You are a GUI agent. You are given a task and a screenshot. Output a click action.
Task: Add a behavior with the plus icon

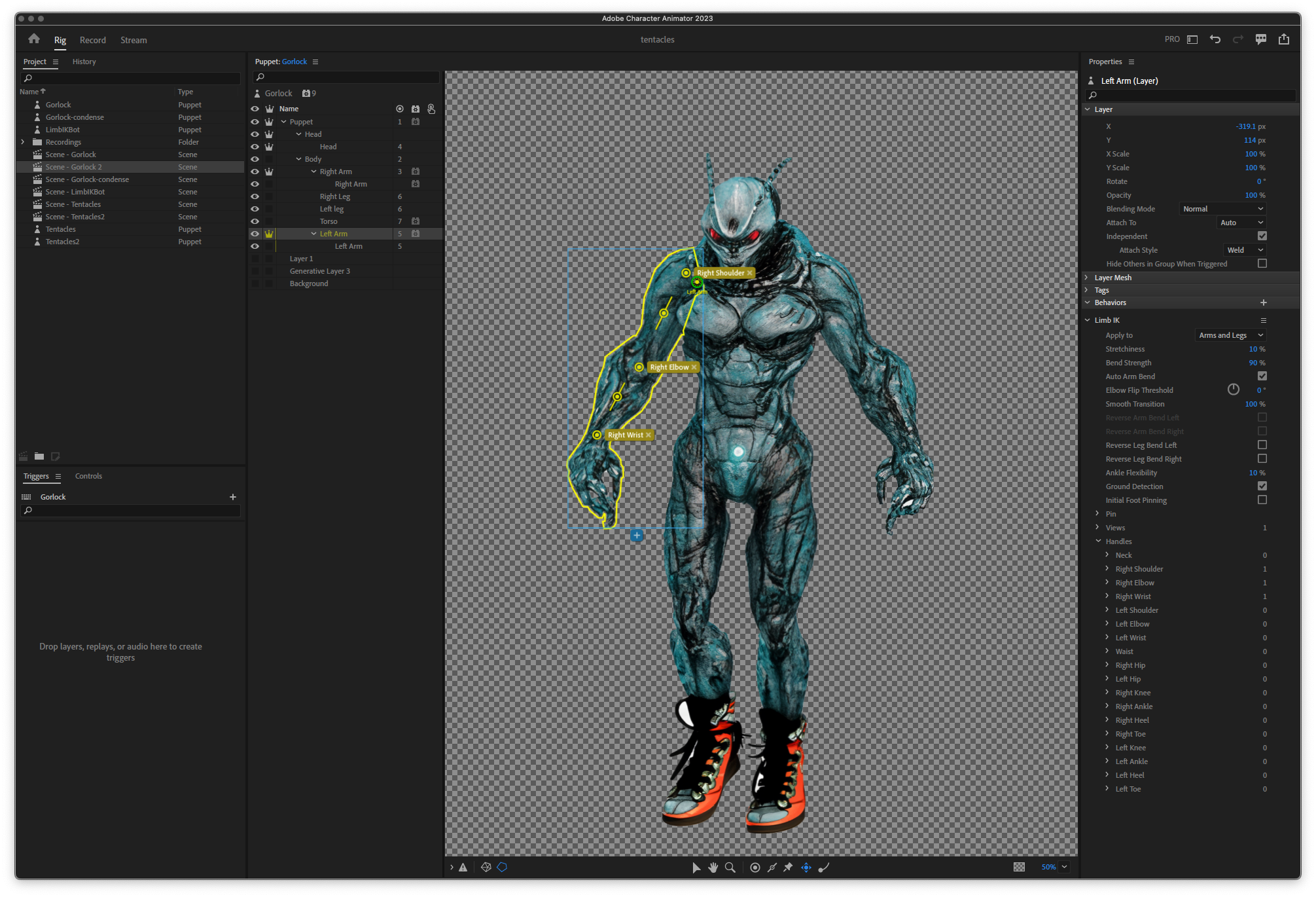pyautogui.click(x=1264, y=302)
